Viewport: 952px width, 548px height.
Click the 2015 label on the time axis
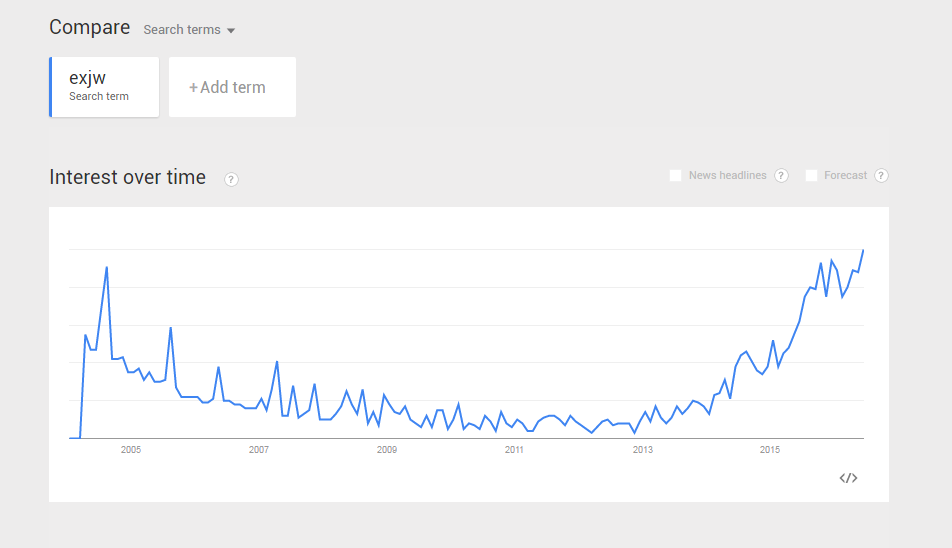pos(770,450)
